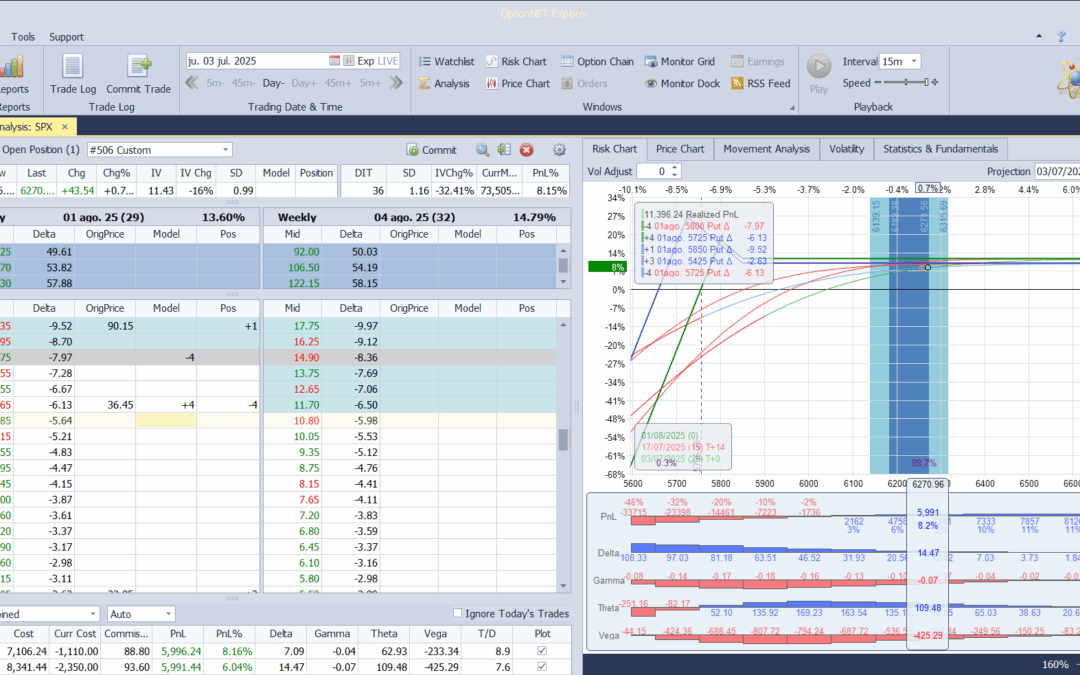
Task: Click the Theta column header in summary
Action: tap(384, 634)
